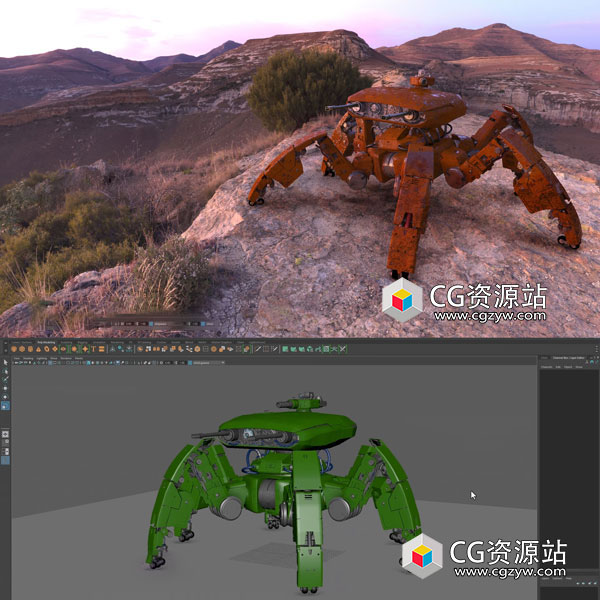Open the Show menu in the viewport panel
600x600 pixels.
pyautogui.click(x=54, y=358)
